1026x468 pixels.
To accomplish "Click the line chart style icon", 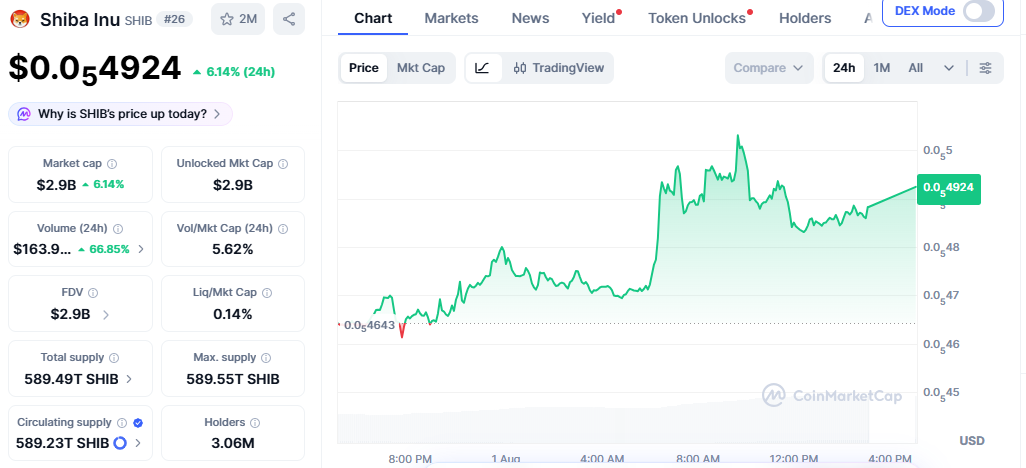I will point(482,68).
